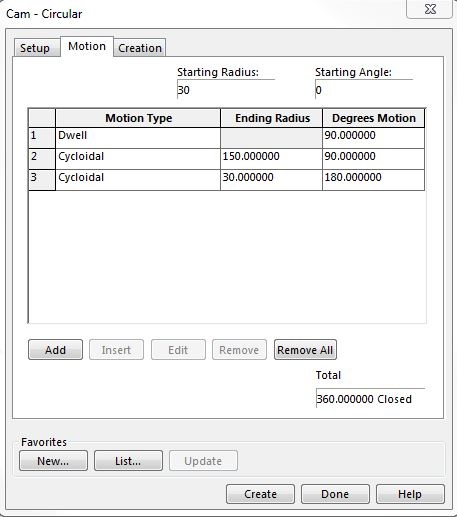Click the Starting Angle input field

tap(364, 90)
